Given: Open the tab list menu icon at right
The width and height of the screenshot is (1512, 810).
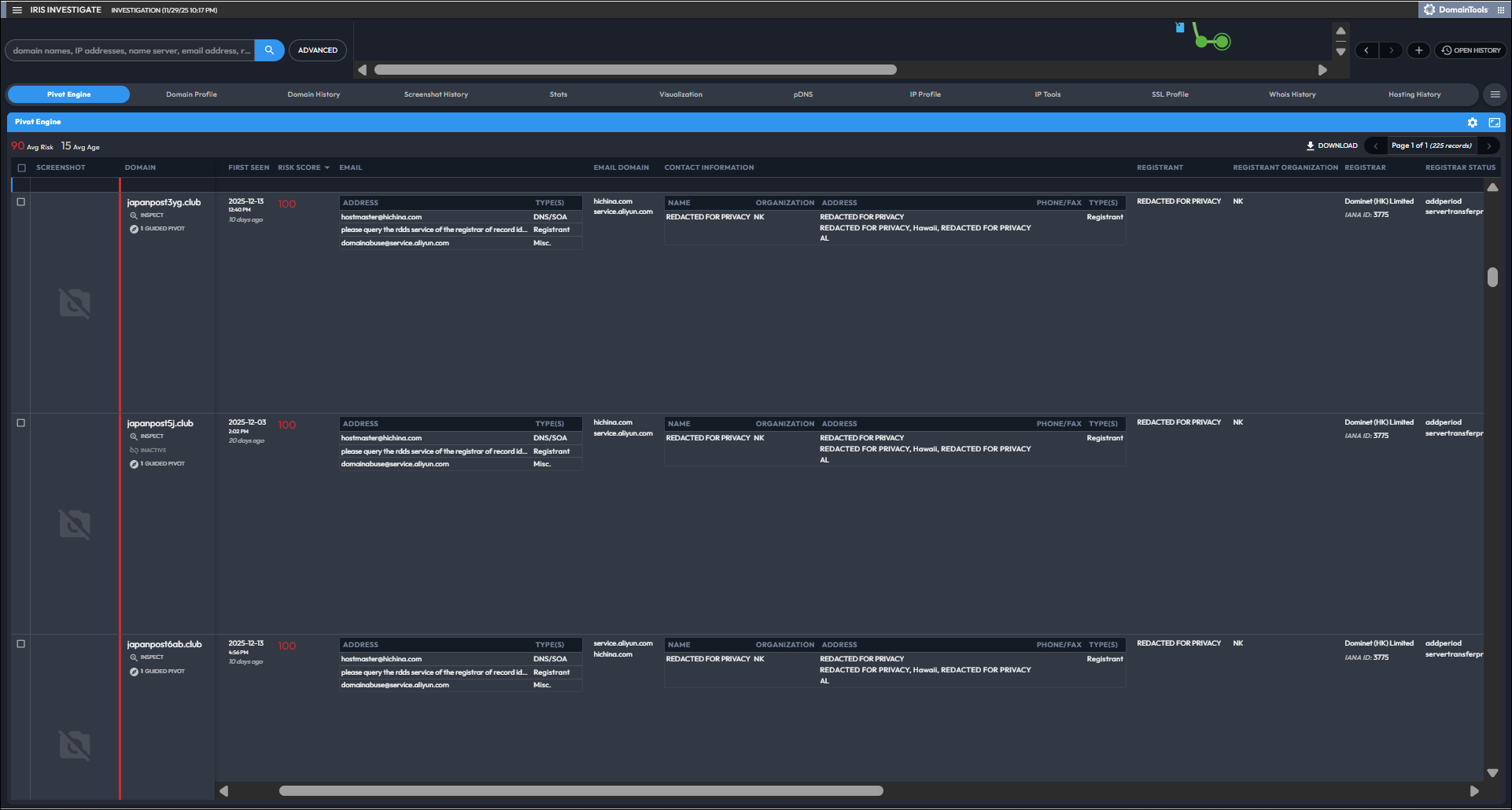Looking at the screenshot, I should 1495,94.
